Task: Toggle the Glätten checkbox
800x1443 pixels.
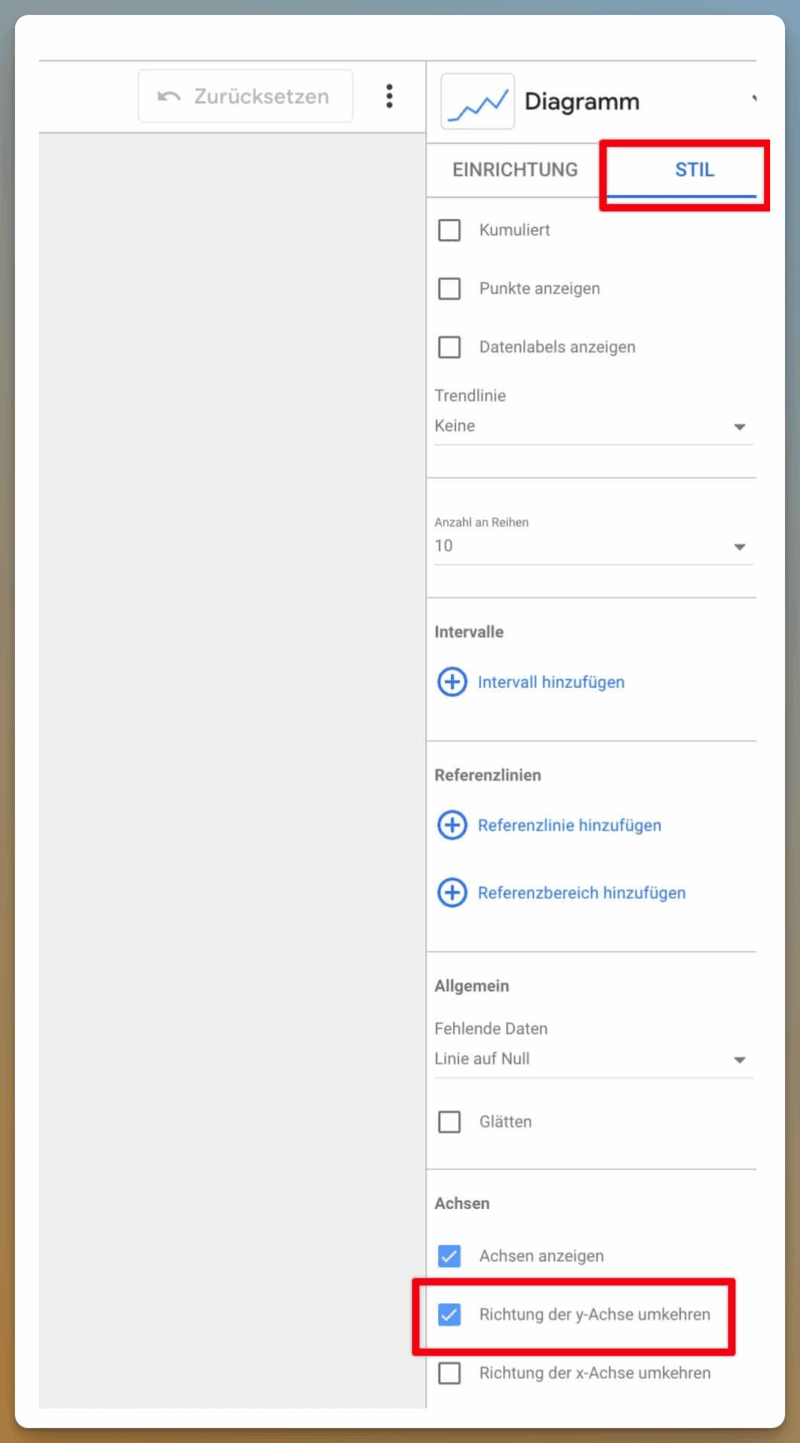Action: (x=450, y=1122)
